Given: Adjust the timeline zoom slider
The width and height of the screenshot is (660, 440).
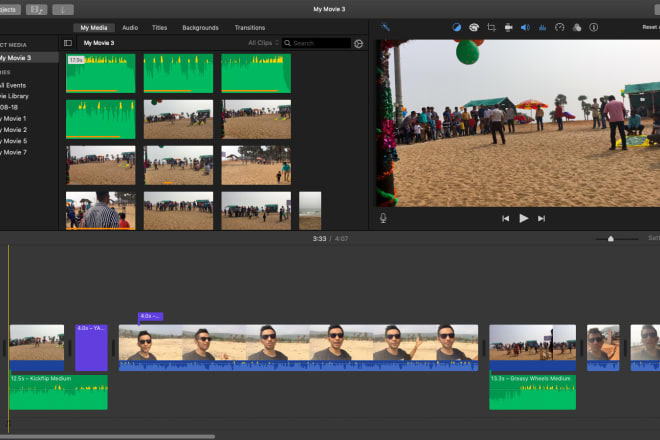Looking at the screenshot, I should 611,239.
